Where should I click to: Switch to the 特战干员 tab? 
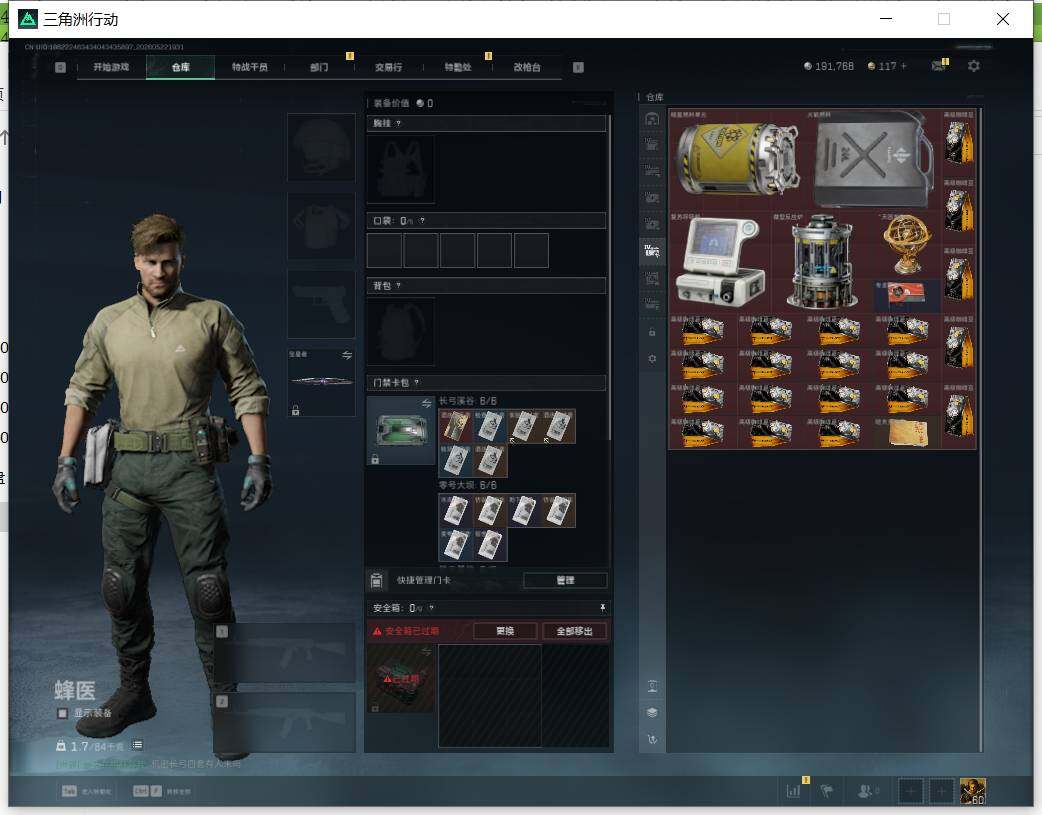250,67
